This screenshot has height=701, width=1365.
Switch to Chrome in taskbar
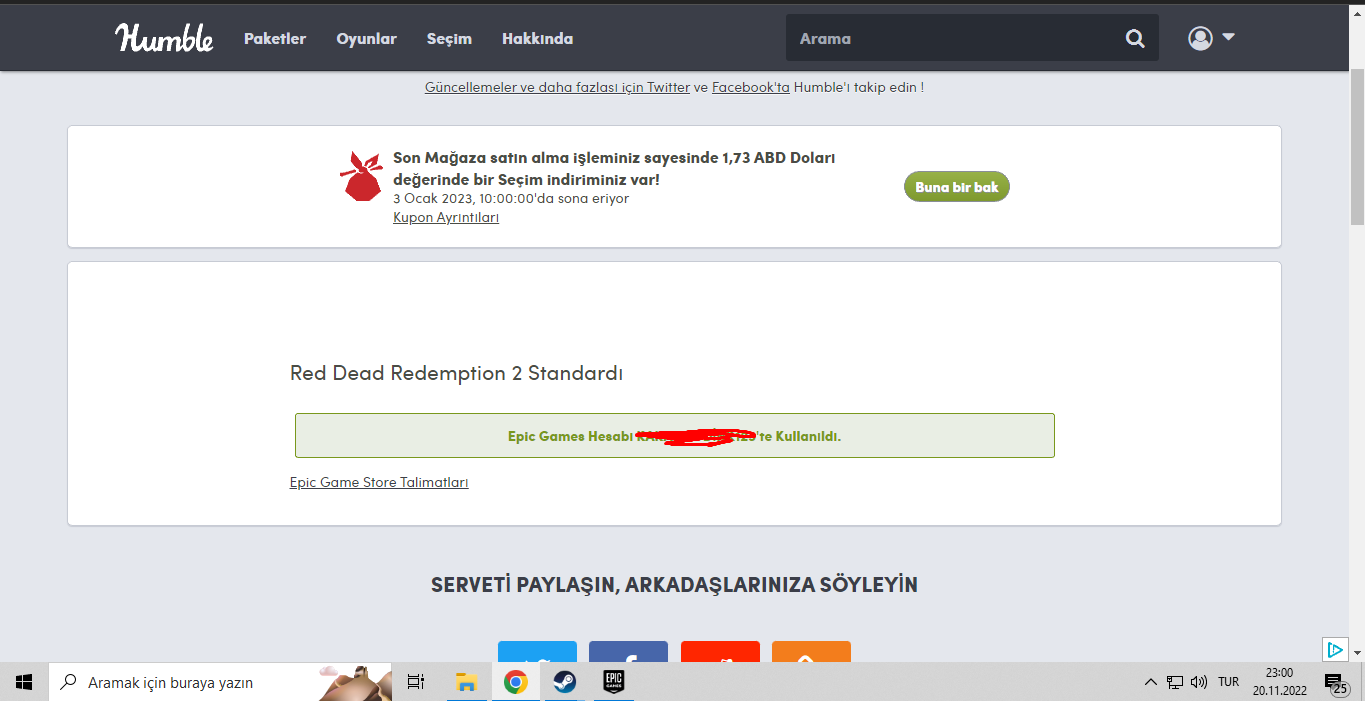click(x=516, y=682)
